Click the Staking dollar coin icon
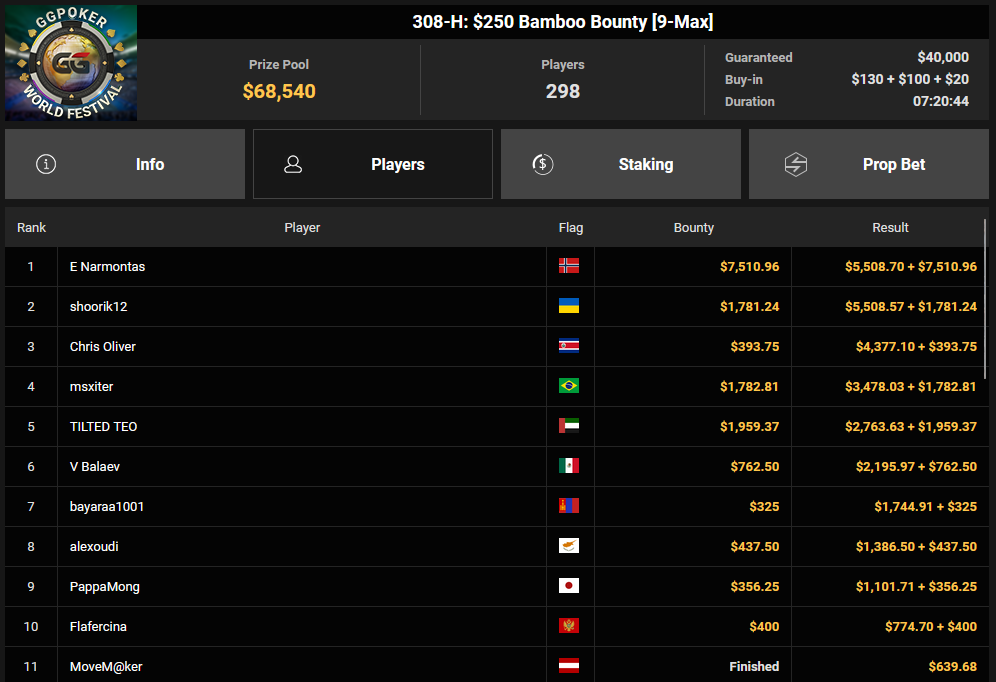Image resolution: width=996 pixels, height=682 pixels. (x=542, y=164)
